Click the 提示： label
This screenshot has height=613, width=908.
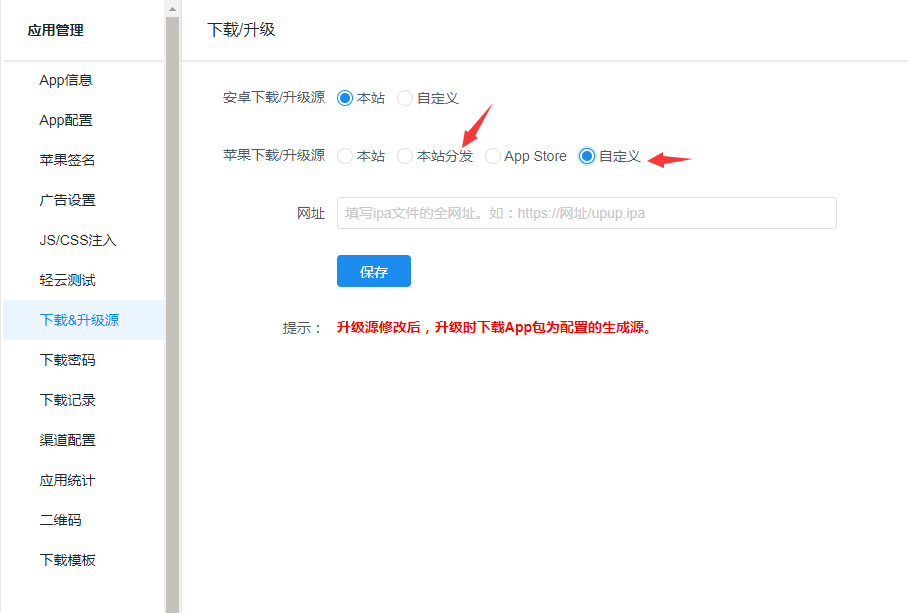pyautogui.click(x=302, y=328)
